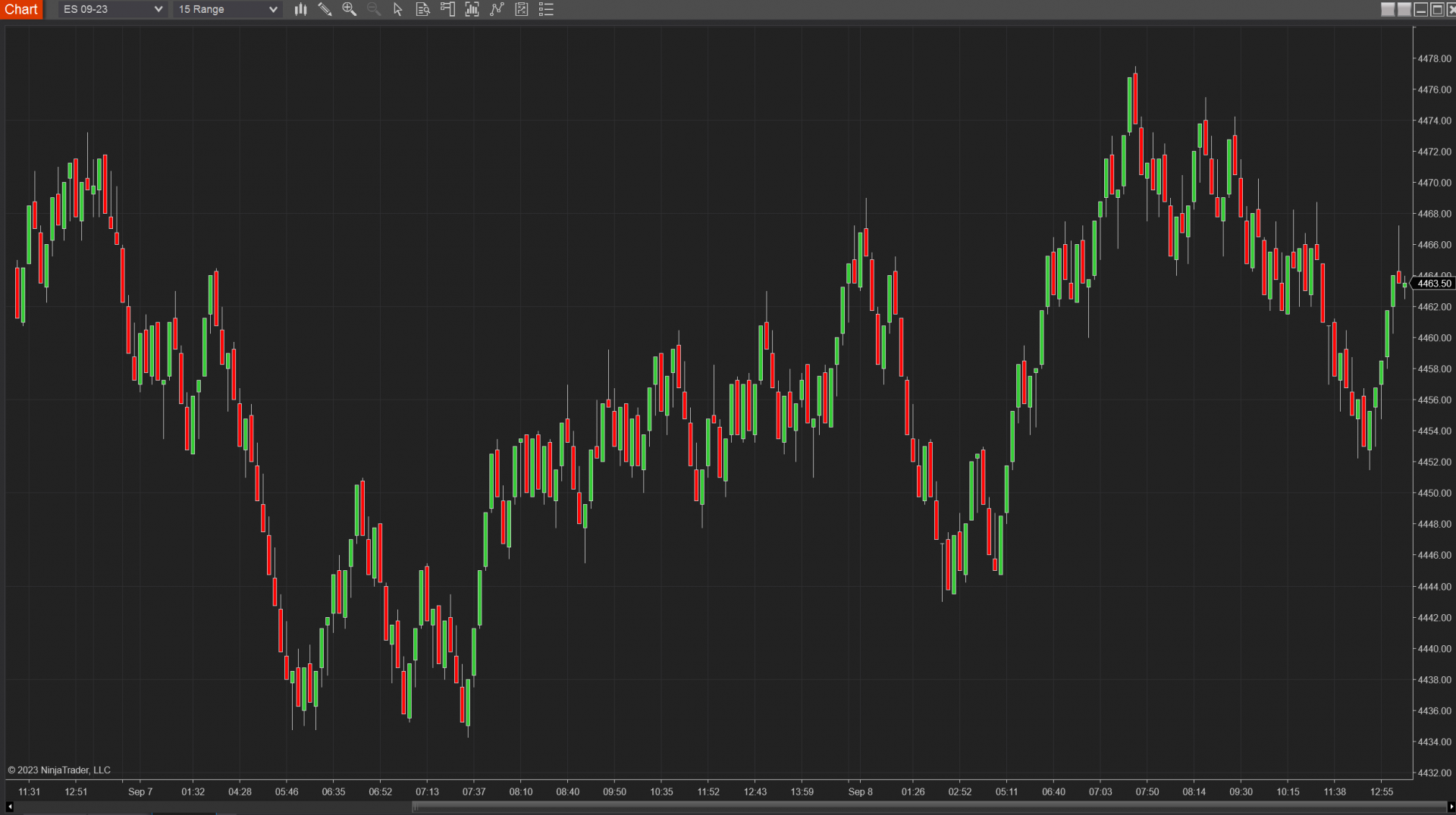The image size is (1456, 815).
Task: Click the bar type (candlestick) toolbar icon
Action: point(300,9)
